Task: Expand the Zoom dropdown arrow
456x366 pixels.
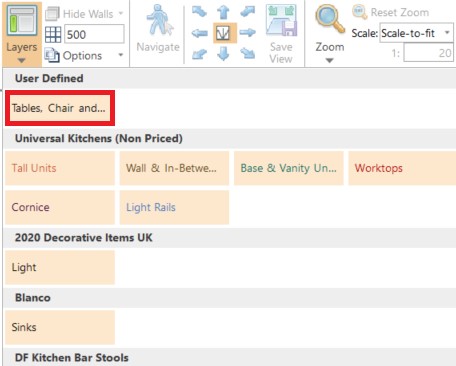Action: tap(329, 60)
